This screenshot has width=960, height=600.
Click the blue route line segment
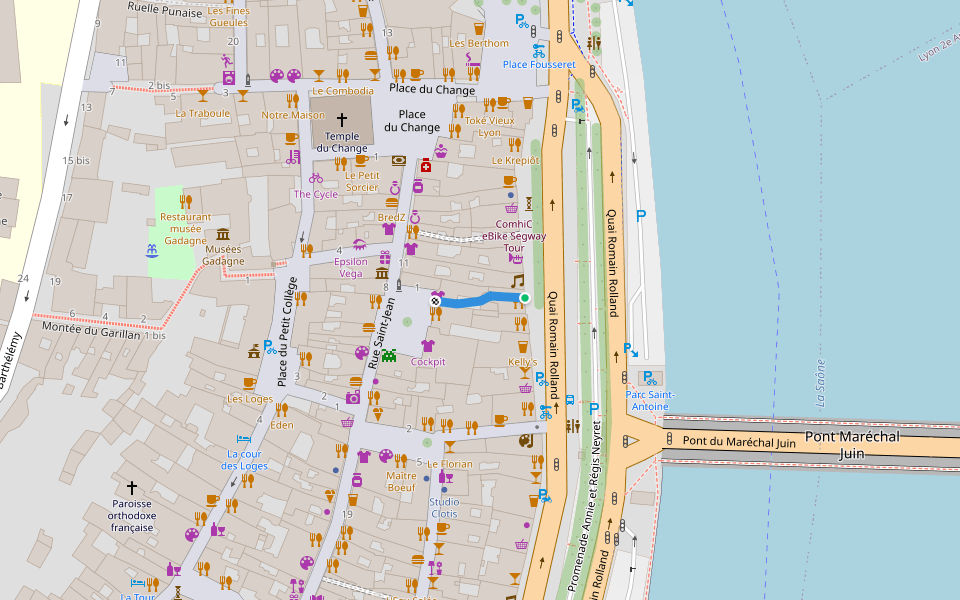[480, 299]
